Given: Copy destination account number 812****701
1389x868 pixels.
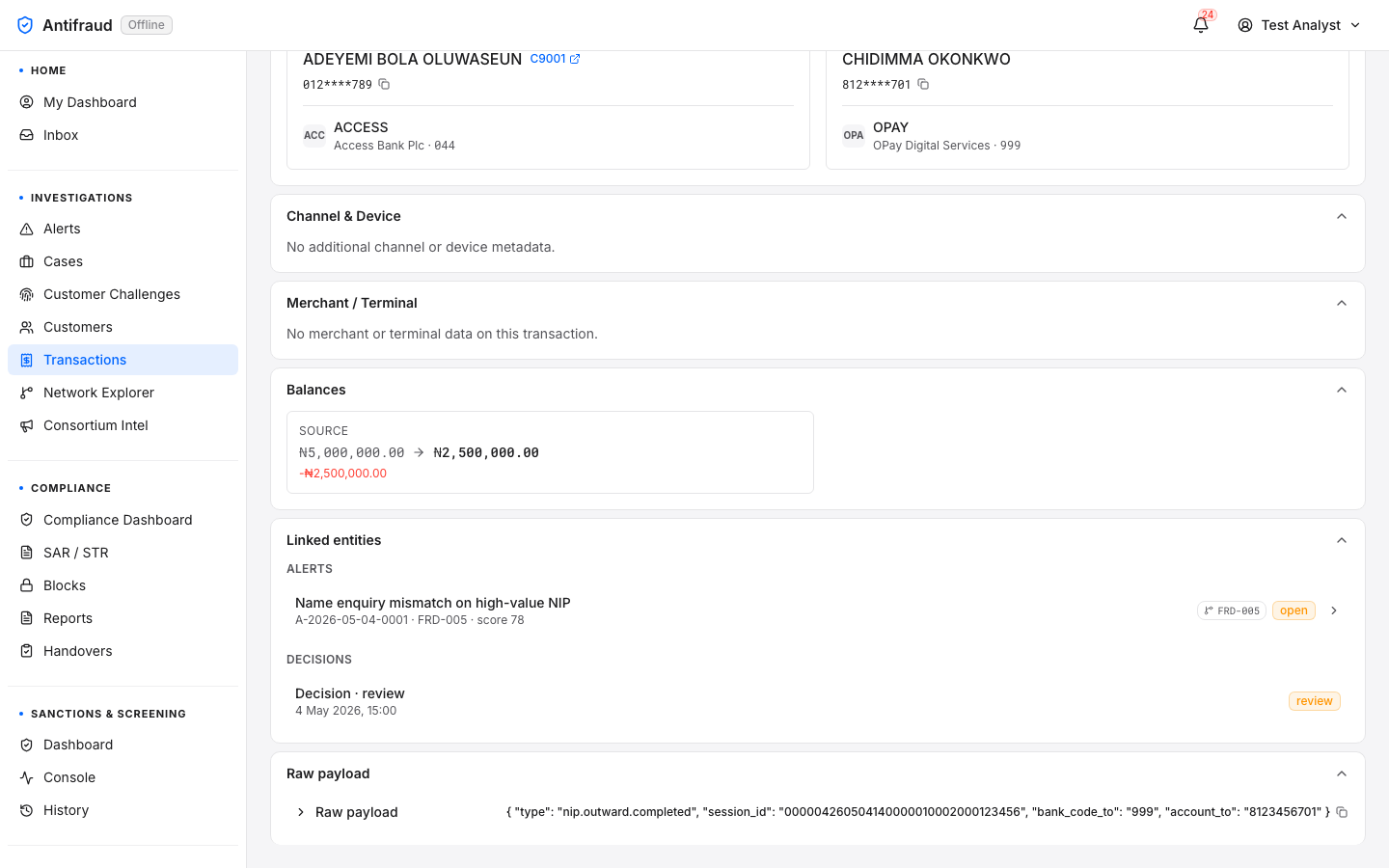Looking at the screenshot, I should click(923, 84).
